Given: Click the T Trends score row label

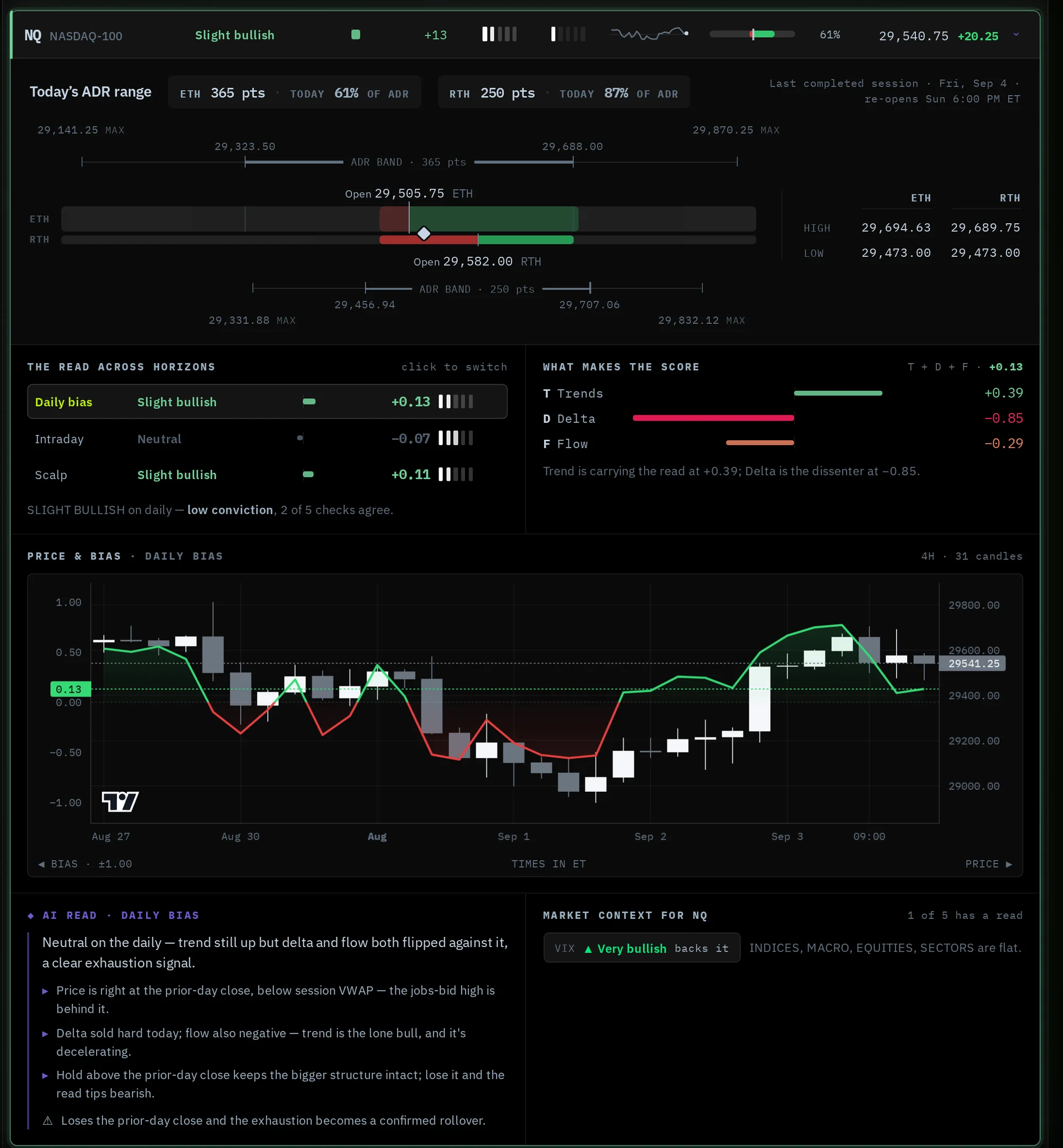Looking at the screenshot, I should point(573,393).
